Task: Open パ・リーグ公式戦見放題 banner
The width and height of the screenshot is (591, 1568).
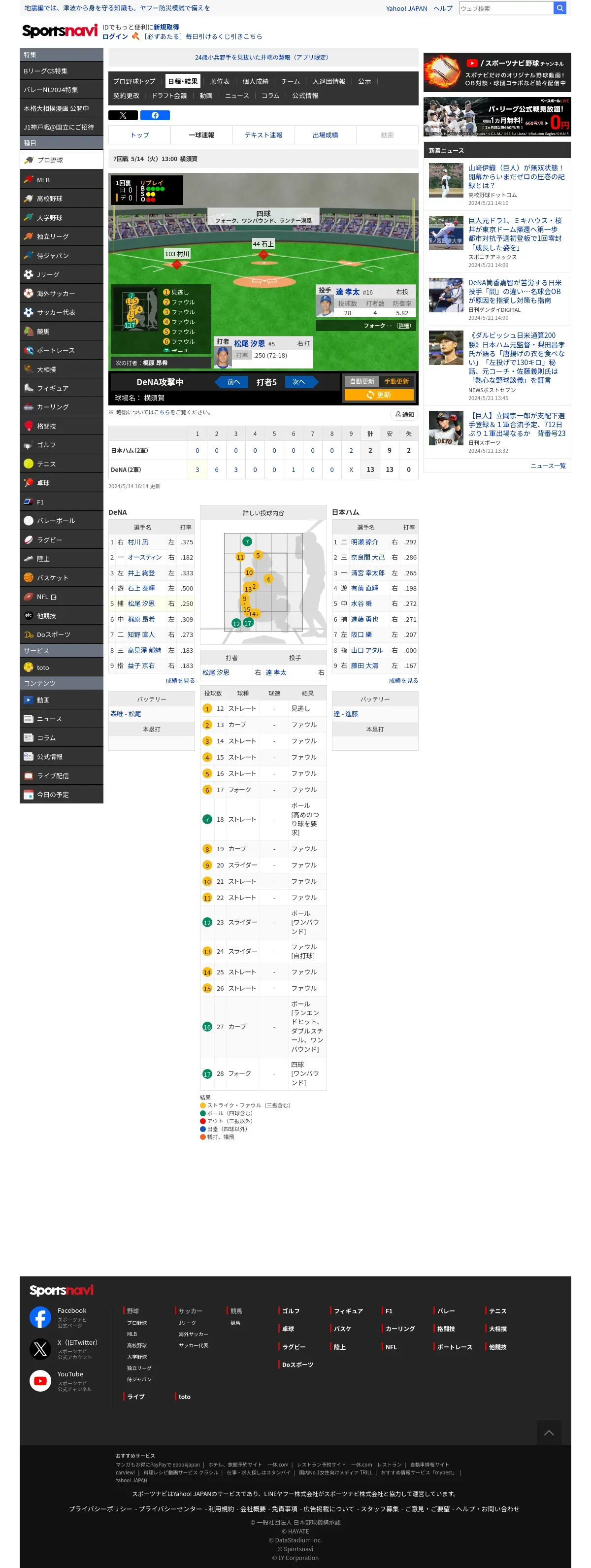Action: click(496, 116)
